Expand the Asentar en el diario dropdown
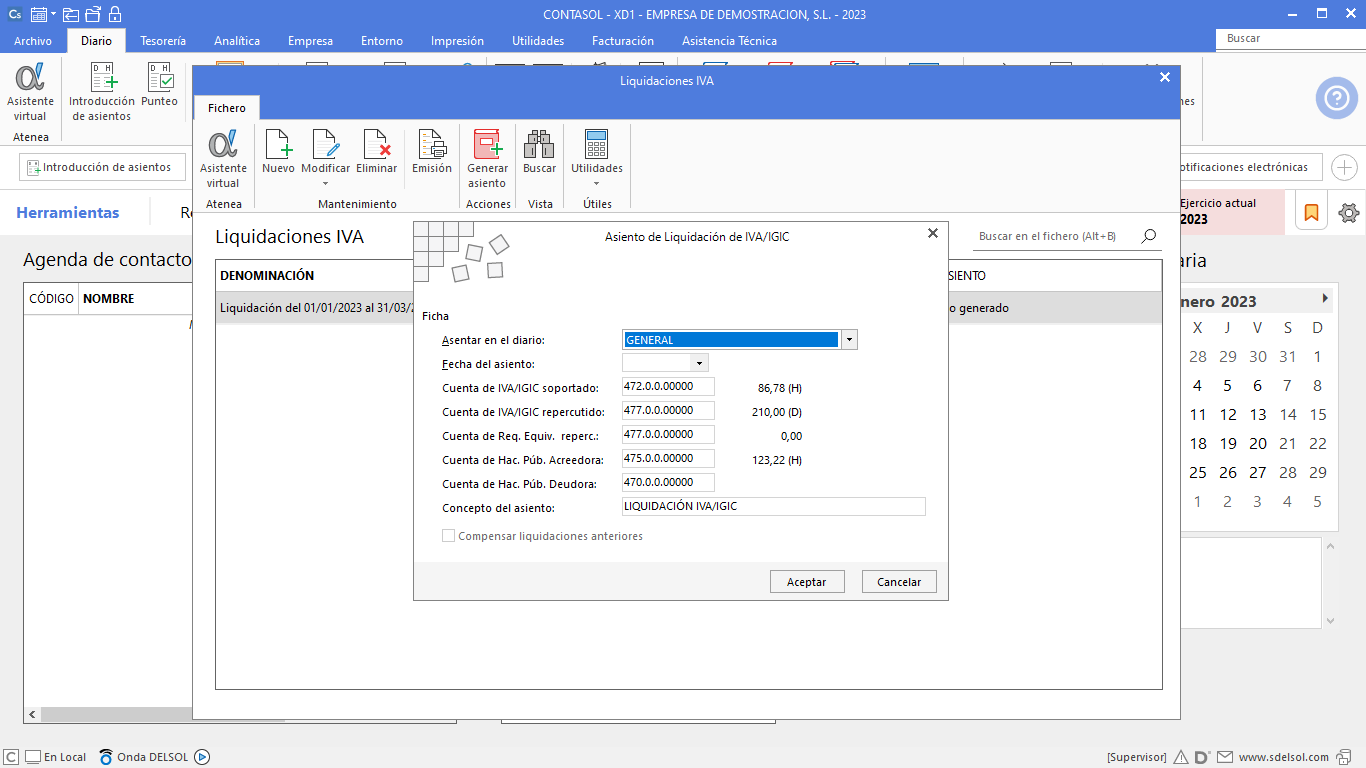This screenshot has height=768, width=1366. pyautogui.click(x=849, y=340)
